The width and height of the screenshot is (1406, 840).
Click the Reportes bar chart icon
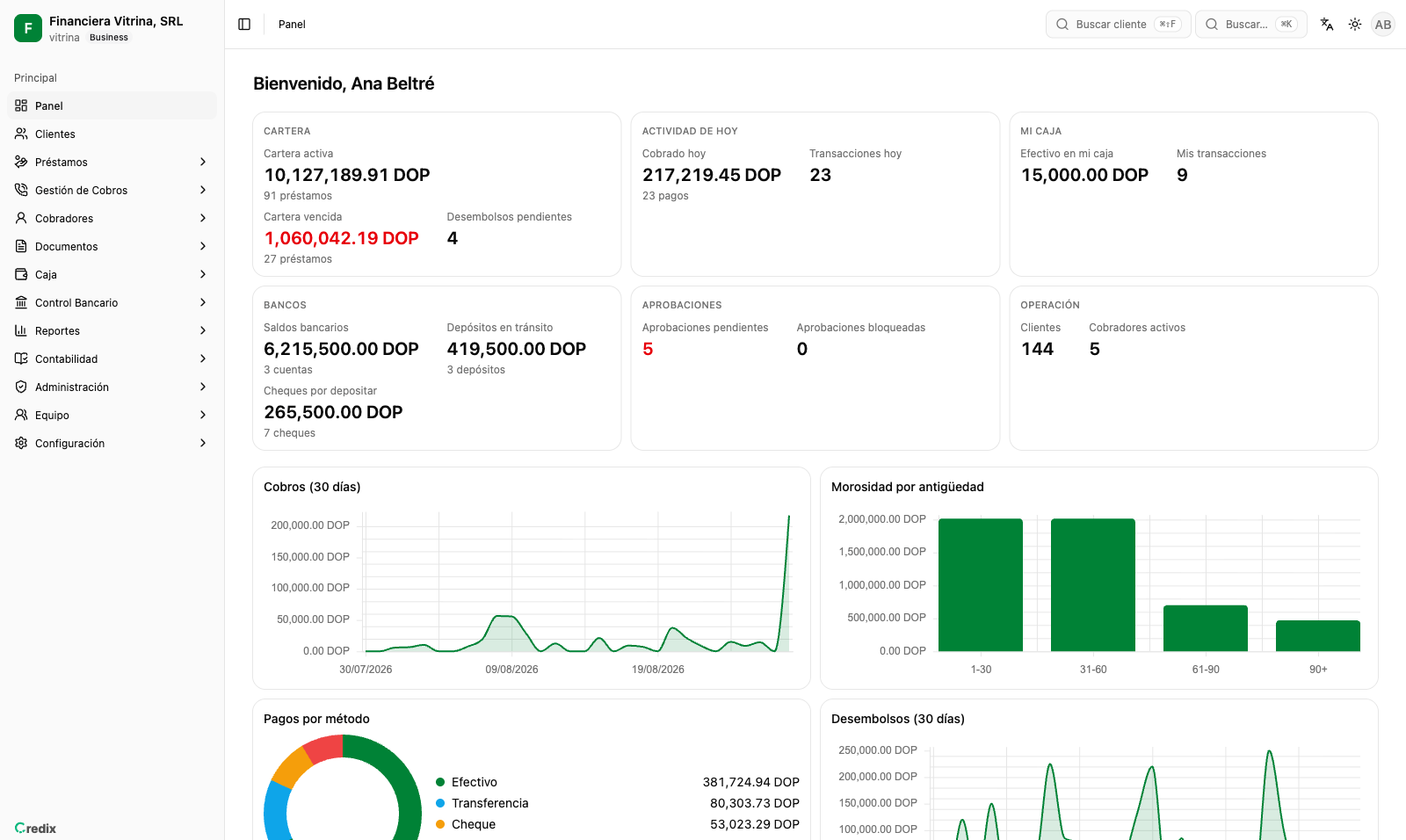(21, 330)
